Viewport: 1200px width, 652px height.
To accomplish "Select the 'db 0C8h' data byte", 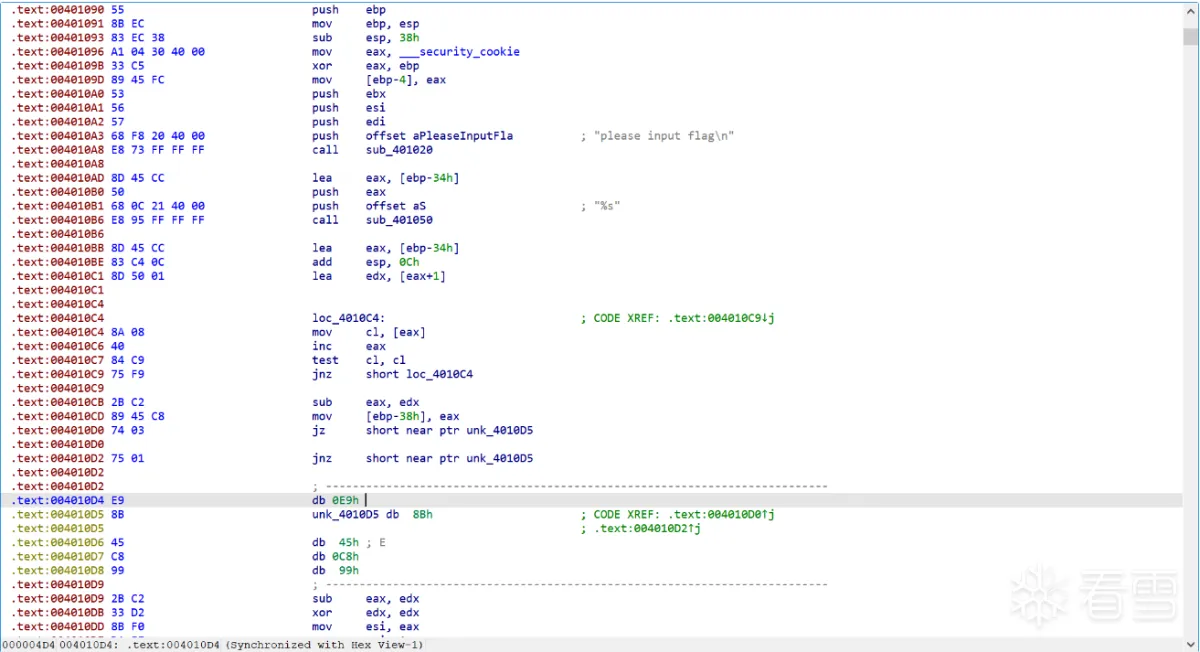I will (335, 556).
